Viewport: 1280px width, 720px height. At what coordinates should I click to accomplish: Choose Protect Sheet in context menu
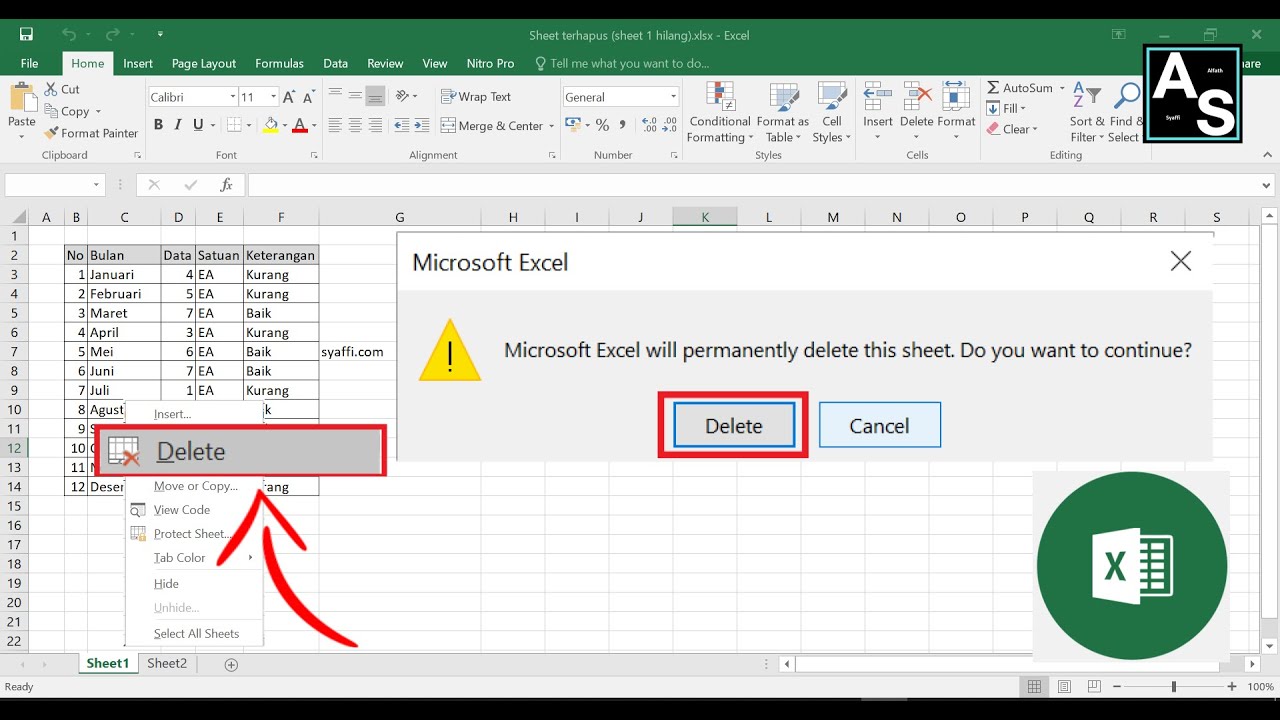point(194,534)
